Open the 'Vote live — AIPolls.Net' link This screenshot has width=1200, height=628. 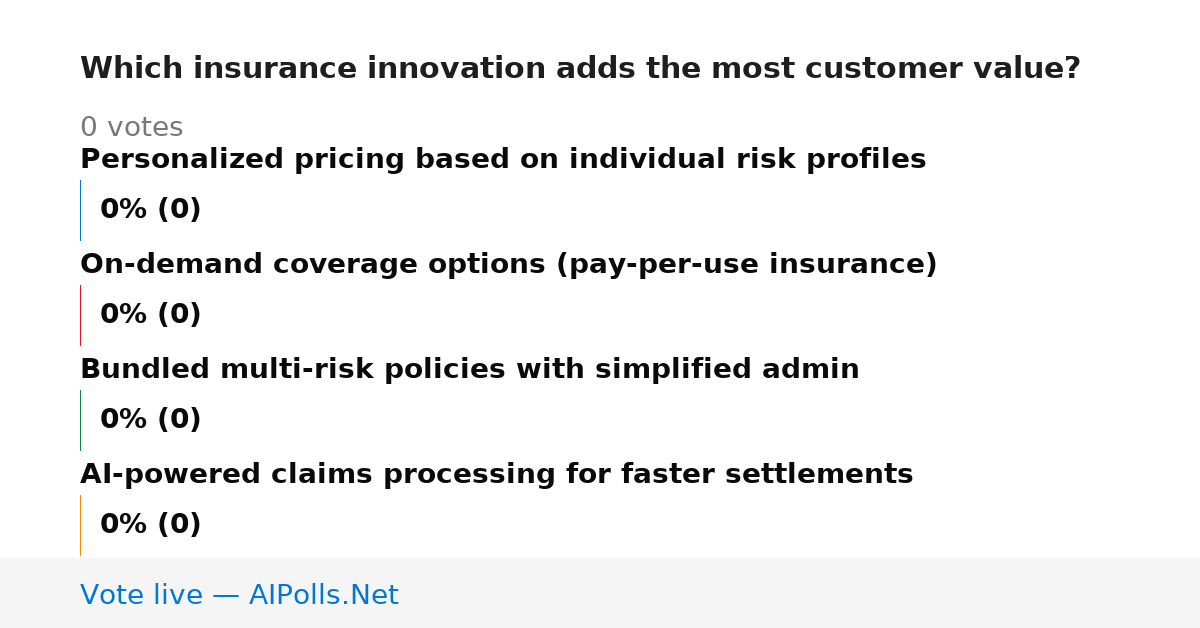239,596
